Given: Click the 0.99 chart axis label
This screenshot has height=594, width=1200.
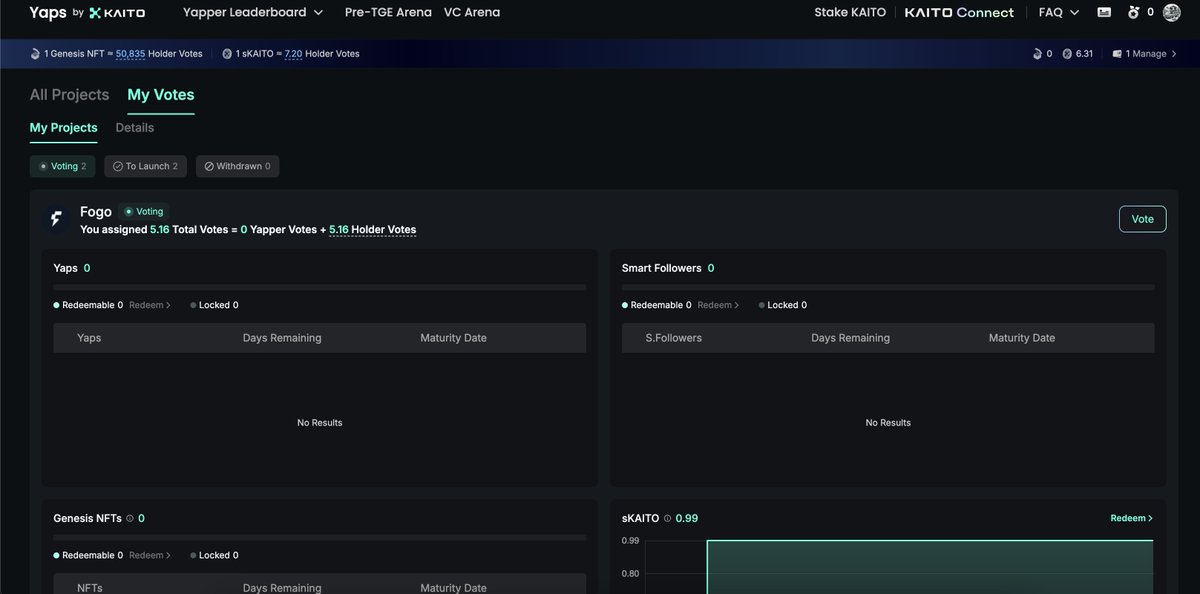Looking at the screenshot, I should pos(630,541).
